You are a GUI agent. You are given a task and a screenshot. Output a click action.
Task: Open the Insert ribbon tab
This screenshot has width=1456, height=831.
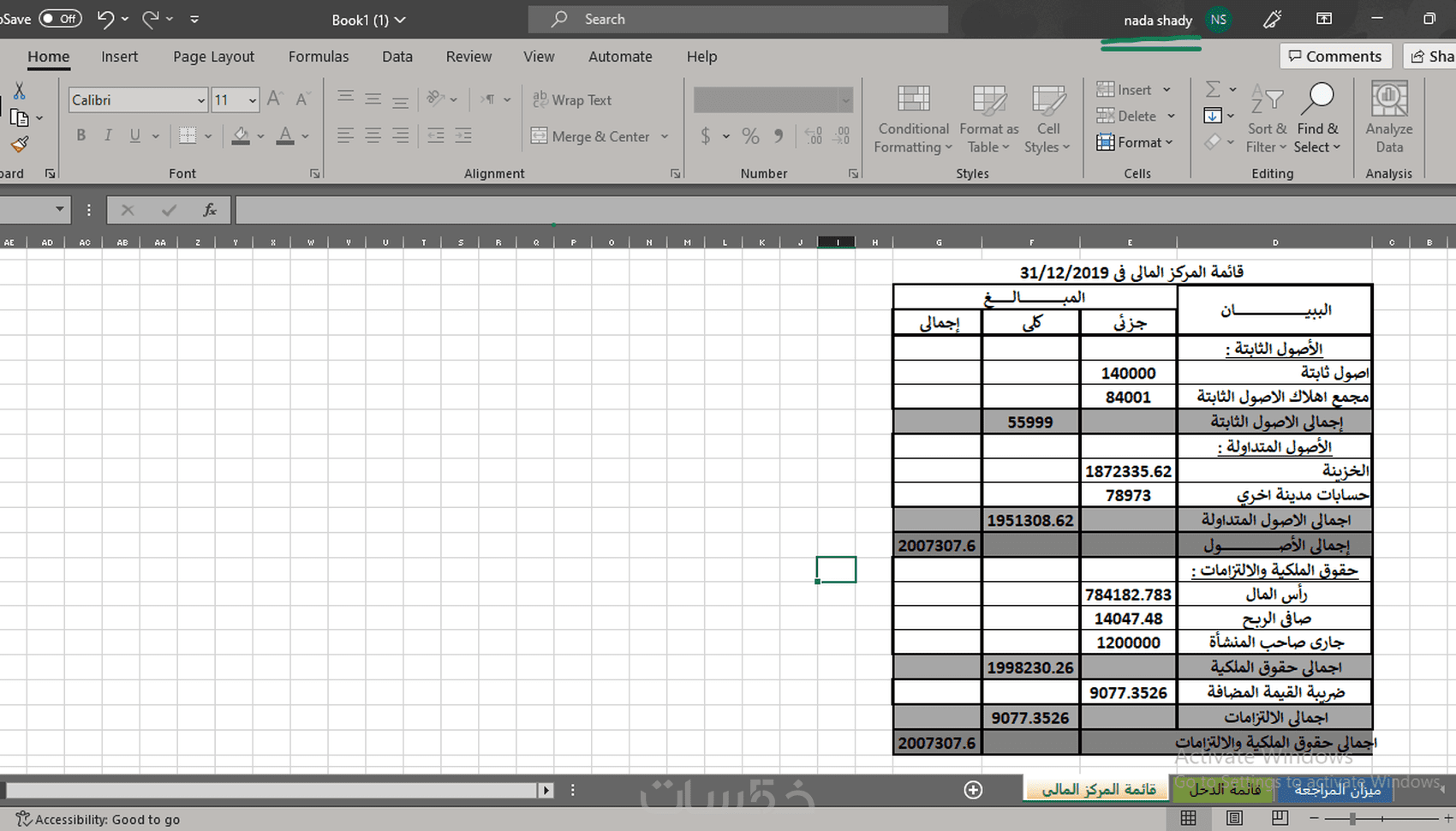coord(119,57)
